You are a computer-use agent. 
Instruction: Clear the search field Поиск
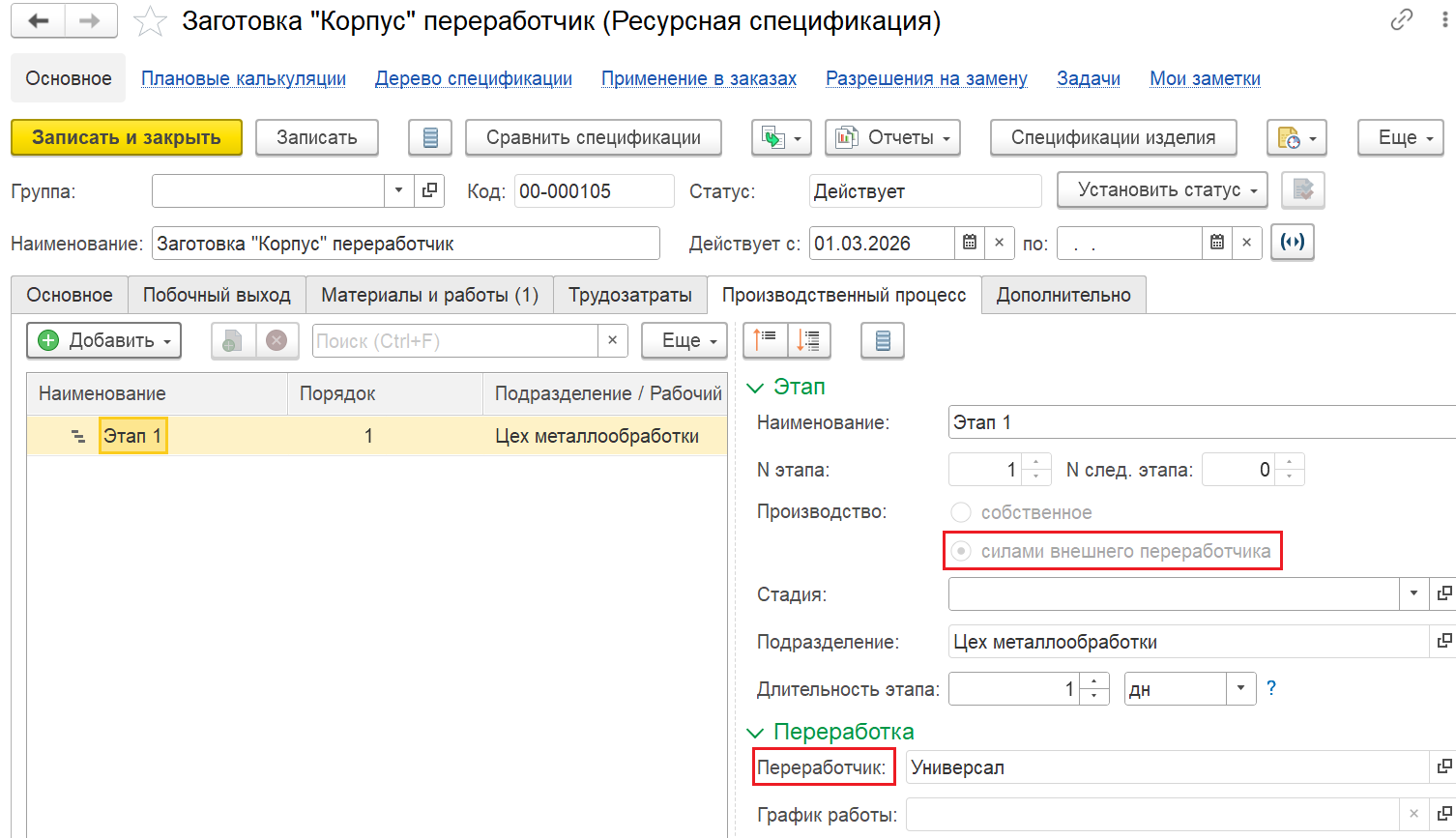pyautogui.click(x=612, y=340)
